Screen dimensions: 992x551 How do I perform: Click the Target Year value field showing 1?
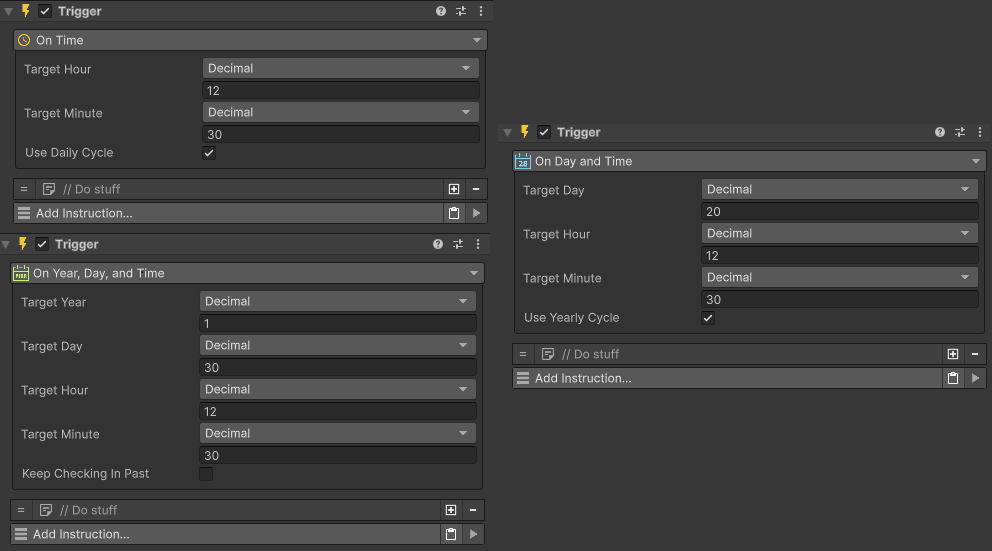[x=338, y=324]
